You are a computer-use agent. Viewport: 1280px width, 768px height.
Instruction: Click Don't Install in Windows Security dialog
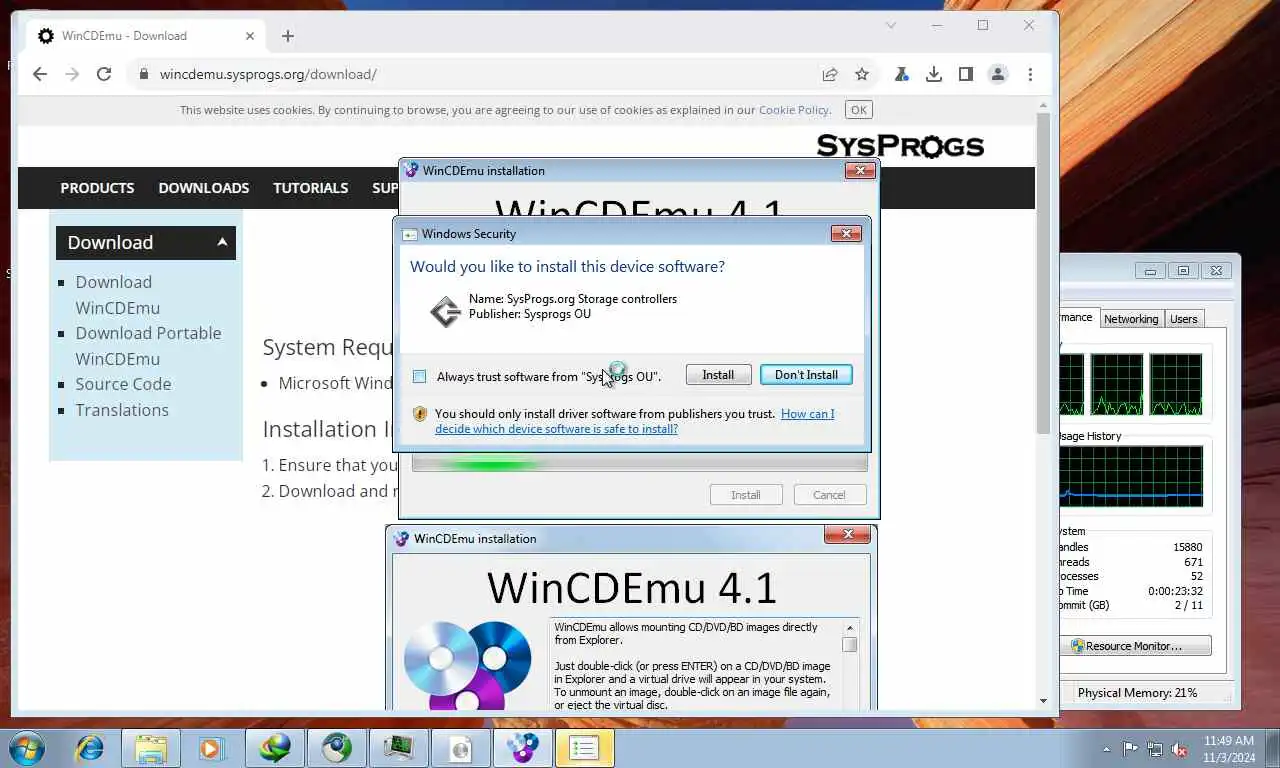[806, 375]
